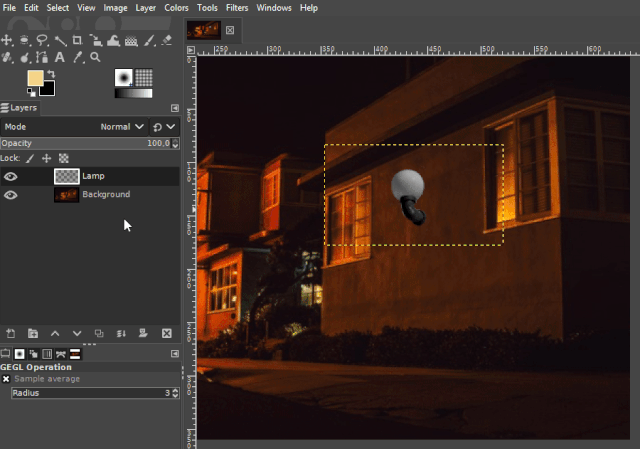The width and height of the screenshot is (640, 449).
Task: Open the Filters menu
Action: (237, 8)
